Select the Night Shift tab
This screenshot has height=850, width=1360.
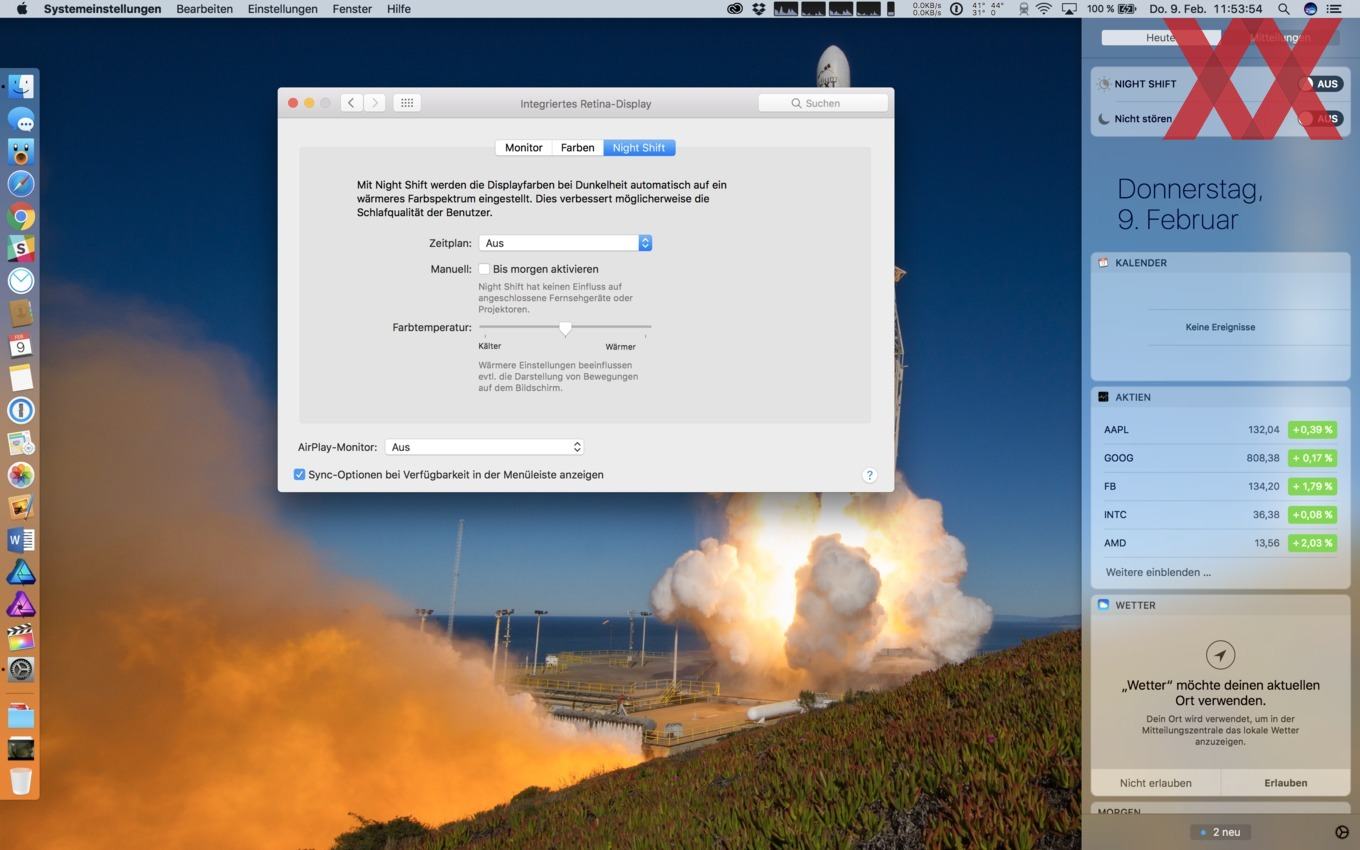coord(639,147)
